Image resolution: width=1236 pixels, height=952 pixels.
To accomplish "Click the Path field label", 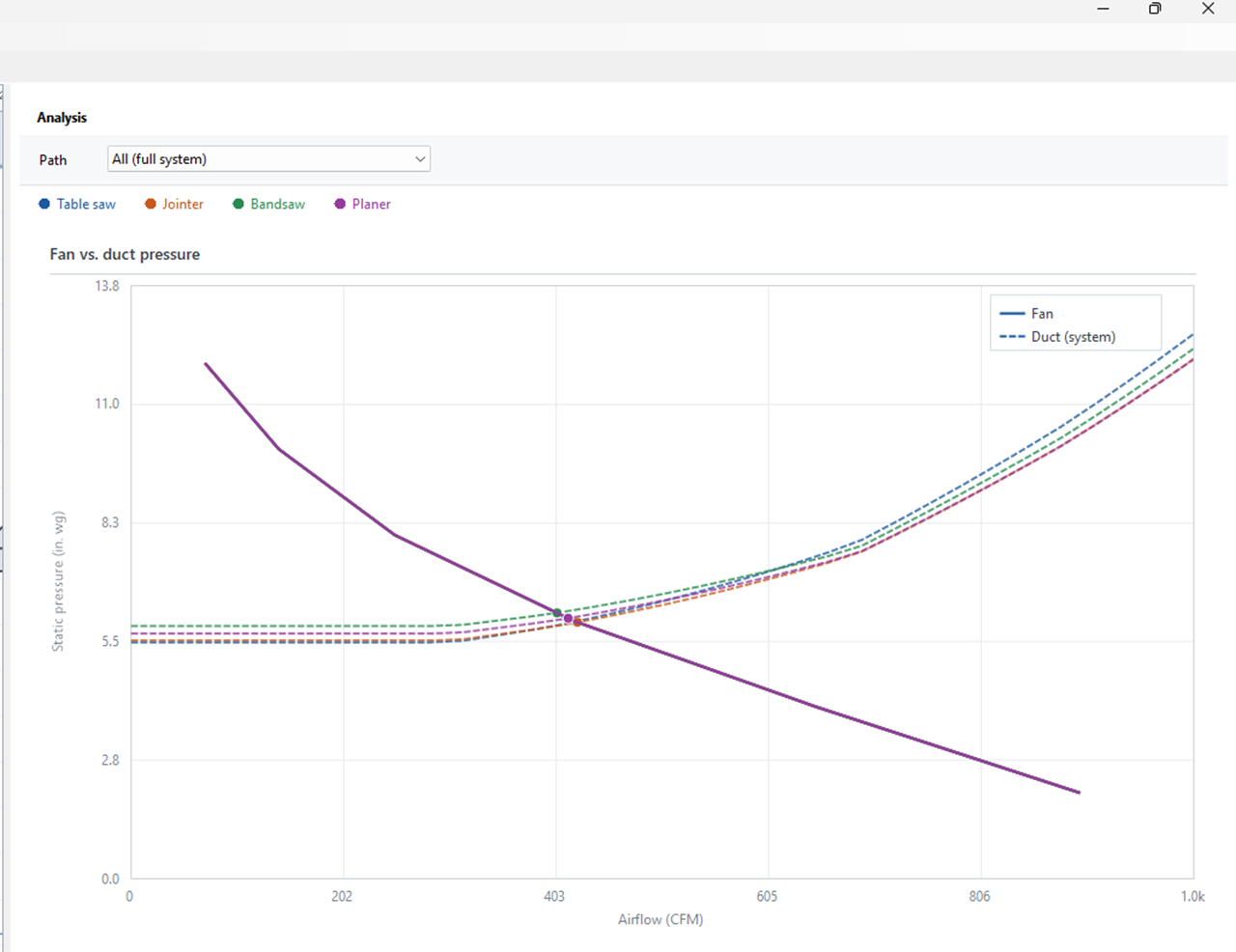I will coord(53,160).
